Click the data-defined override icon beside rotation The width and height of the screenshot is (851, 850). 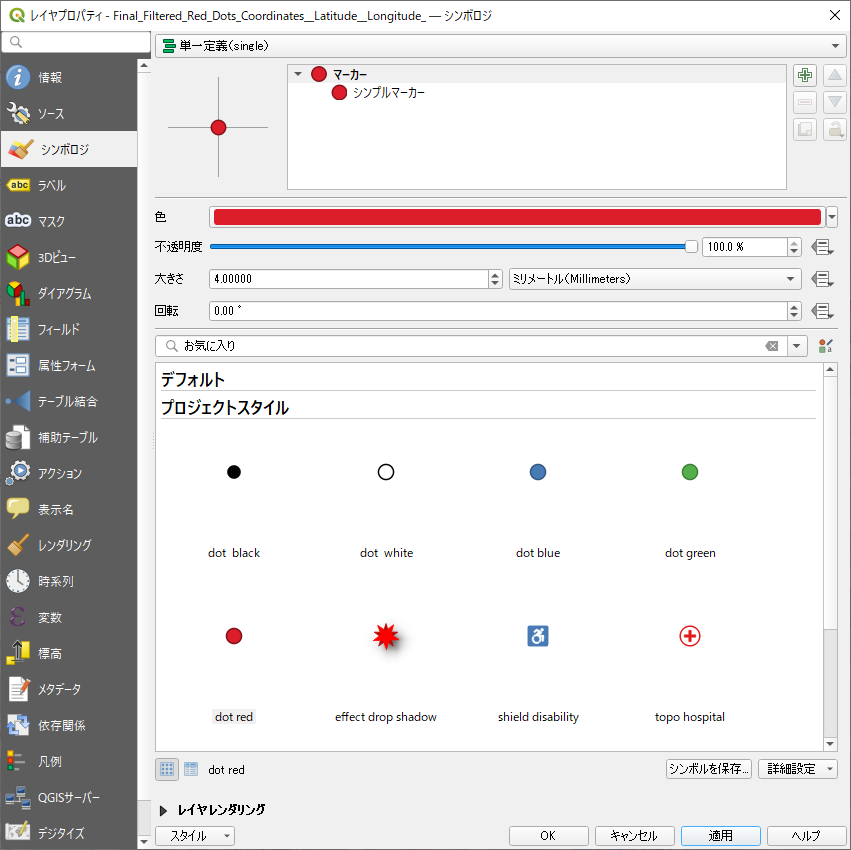point(823,311)
